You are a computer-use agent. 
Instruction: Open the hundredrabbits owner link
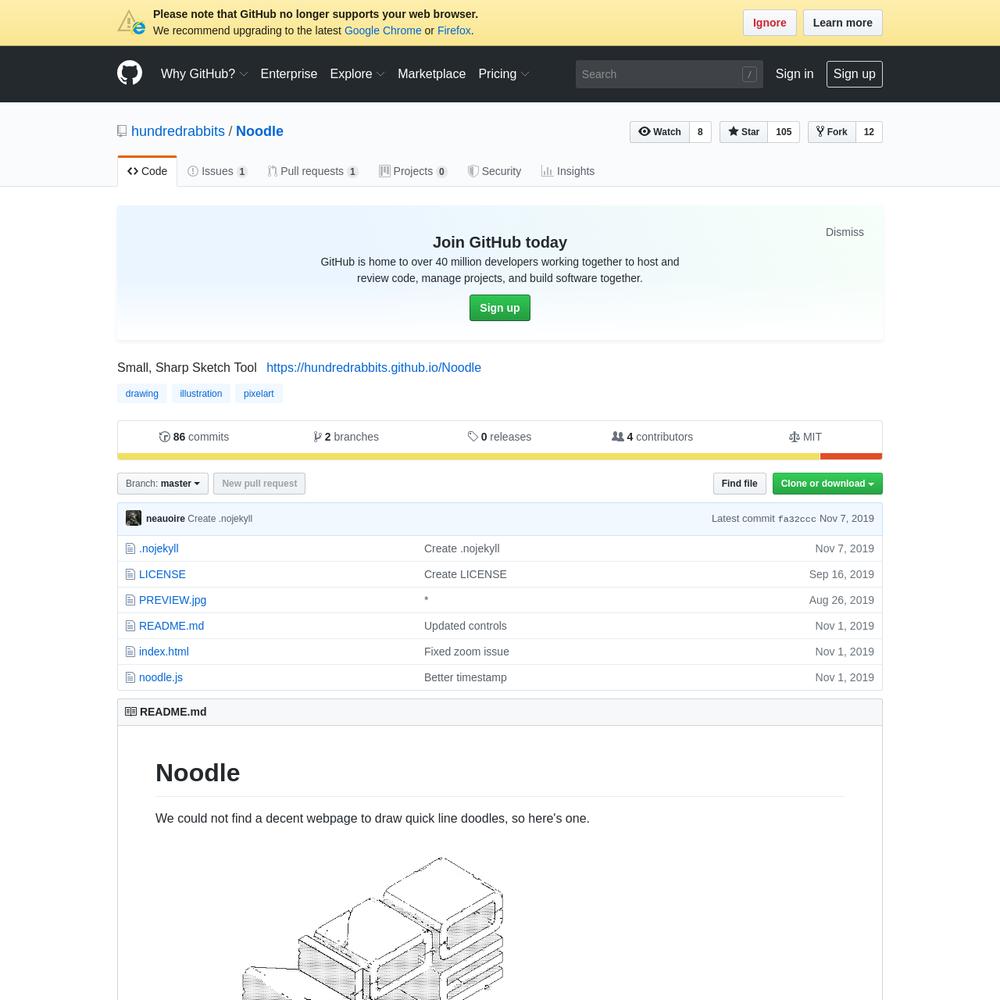178,131
